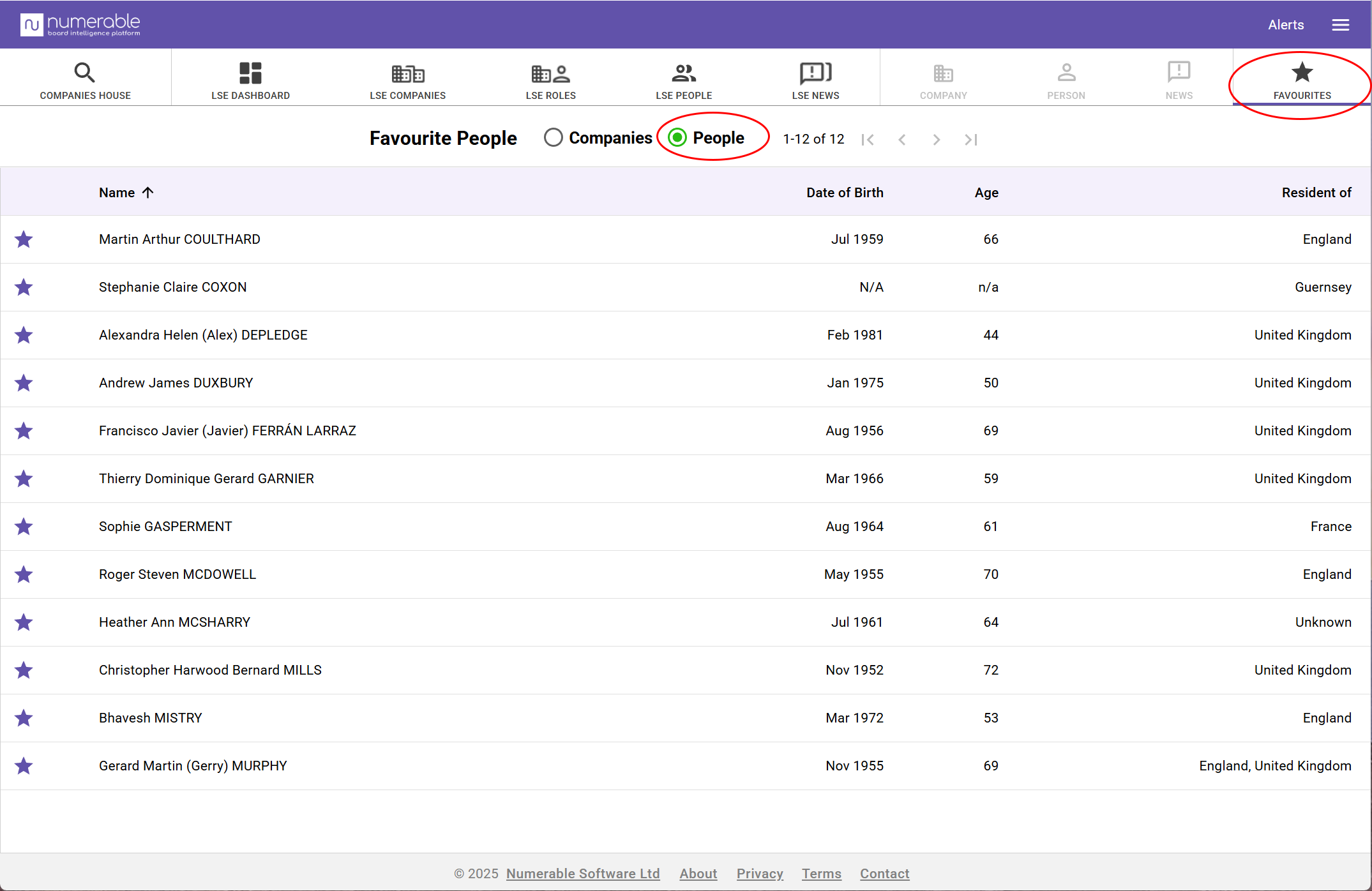Open the LSE Dashboard icon
This screenshot has height=891, width=1372.
coord(250,73)
